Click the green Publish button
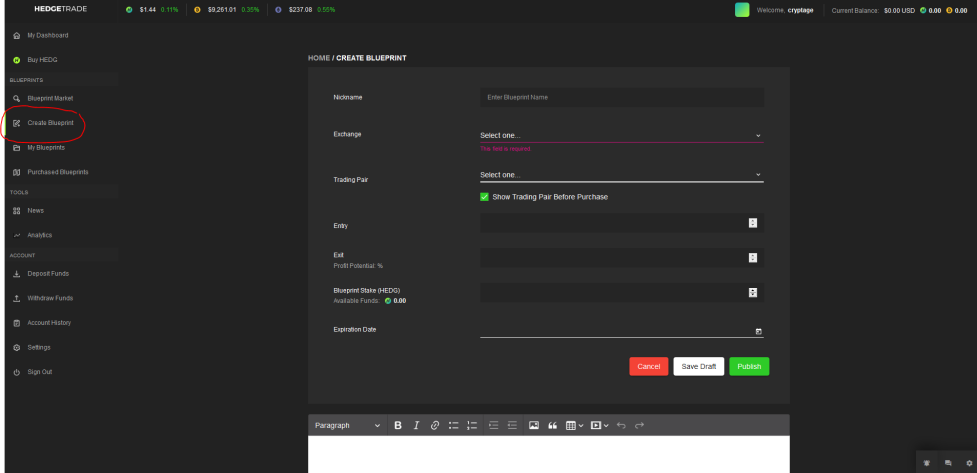 [x=749, y=366]
